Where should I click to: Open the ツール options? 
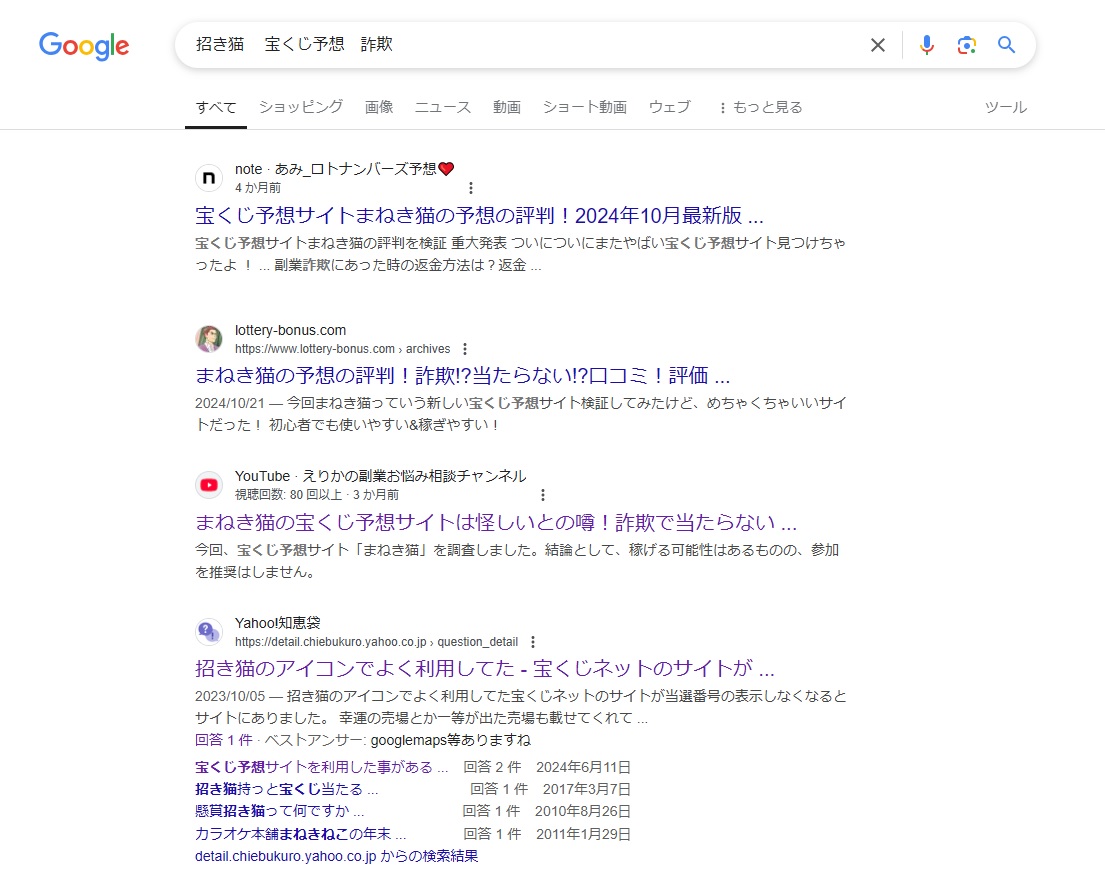1006,107
